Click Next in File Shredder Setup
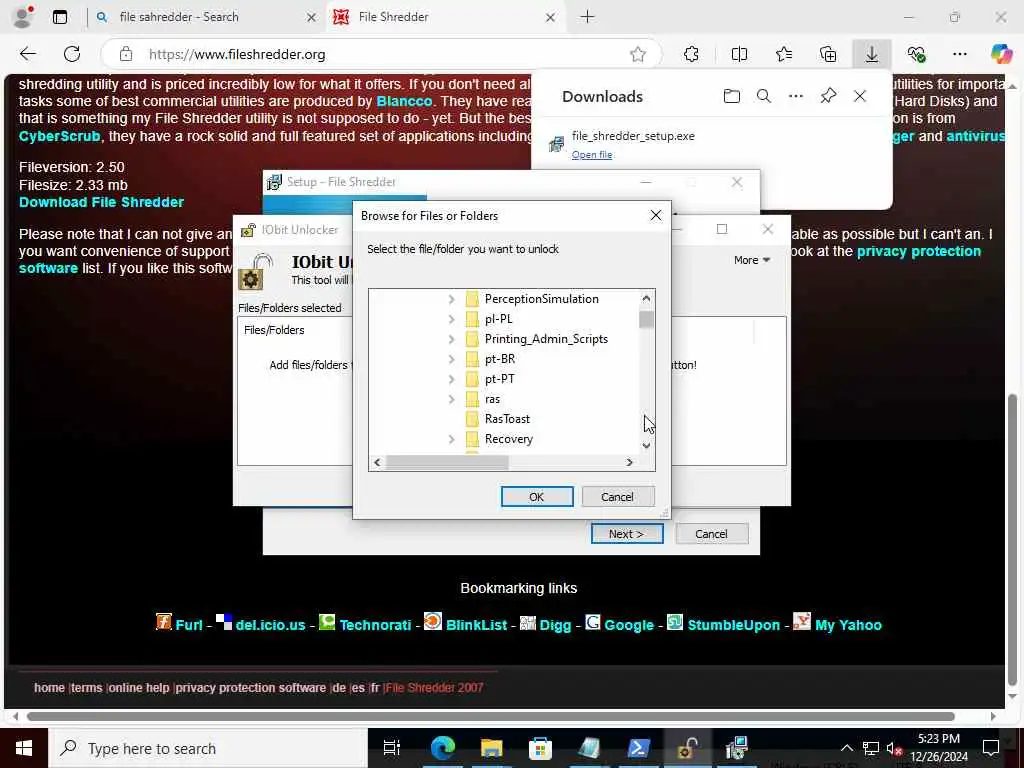 click(627, 534)
